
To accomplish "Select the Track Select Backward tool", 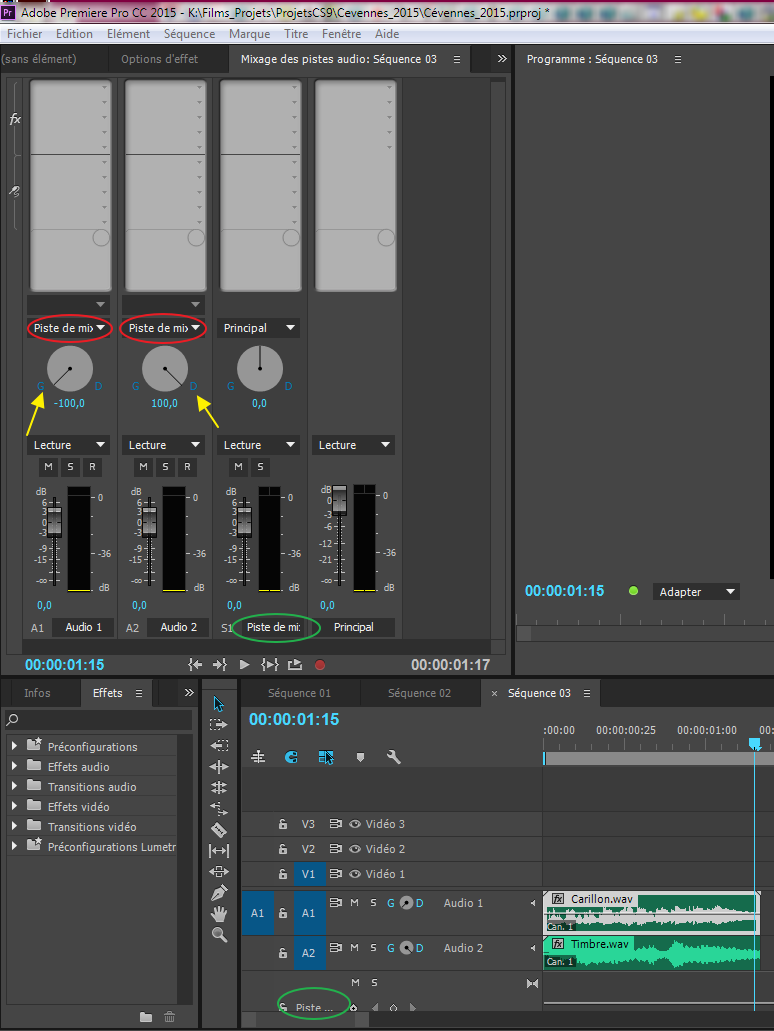I will (219, 746).
